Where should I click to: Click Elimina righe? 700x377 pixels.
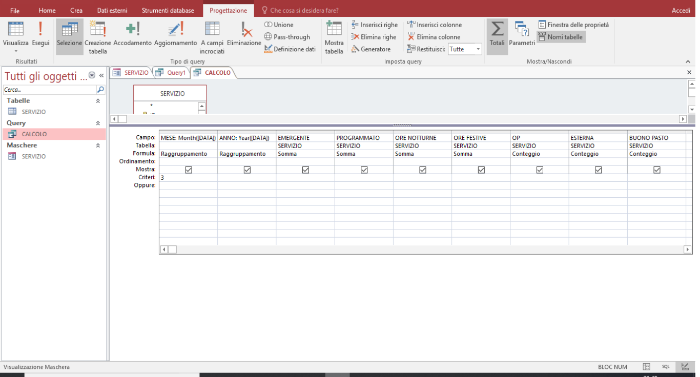[x=374, y=37]
